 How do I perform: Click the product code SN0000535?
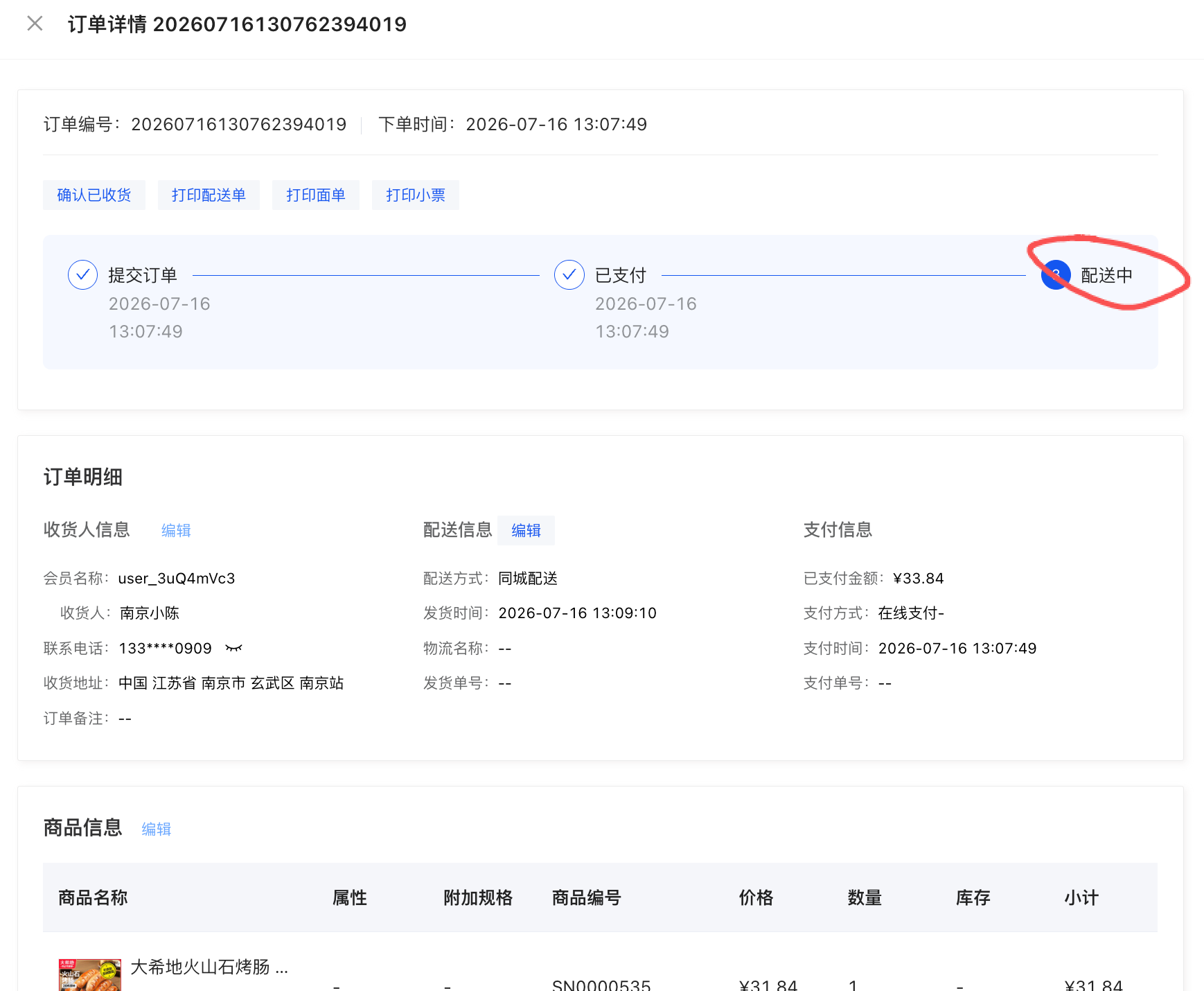coord(601,985)
